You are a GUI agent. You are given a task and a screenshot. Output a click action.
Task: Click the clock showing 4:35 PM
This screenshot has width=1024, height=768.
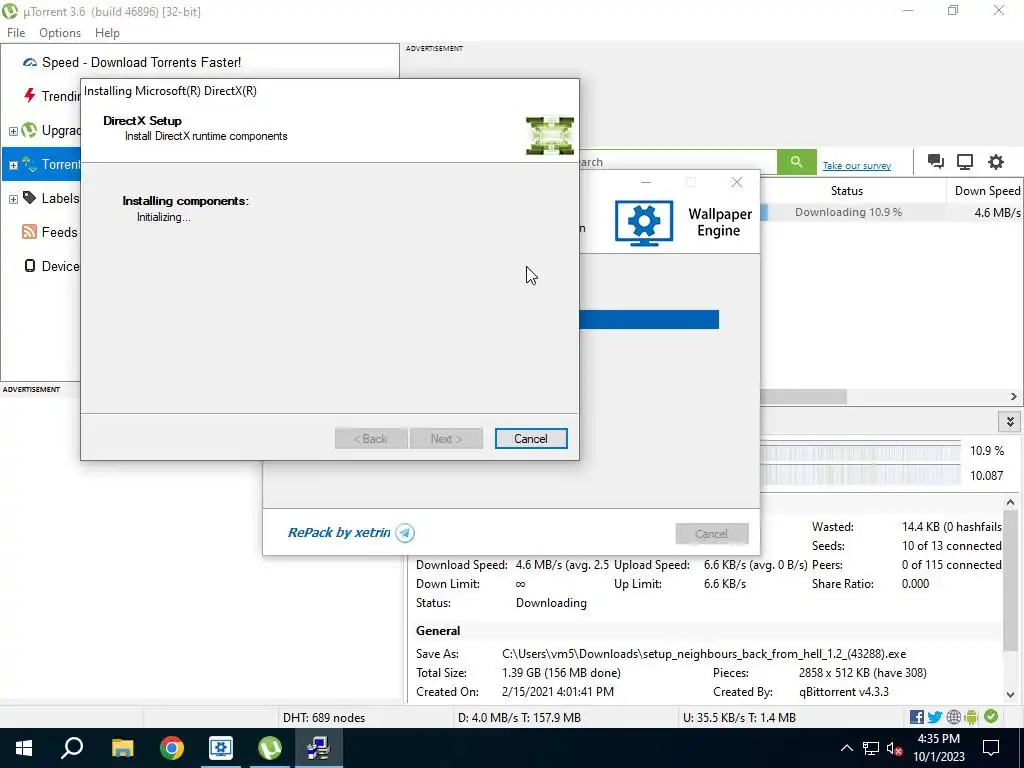[x=938, y=739]
